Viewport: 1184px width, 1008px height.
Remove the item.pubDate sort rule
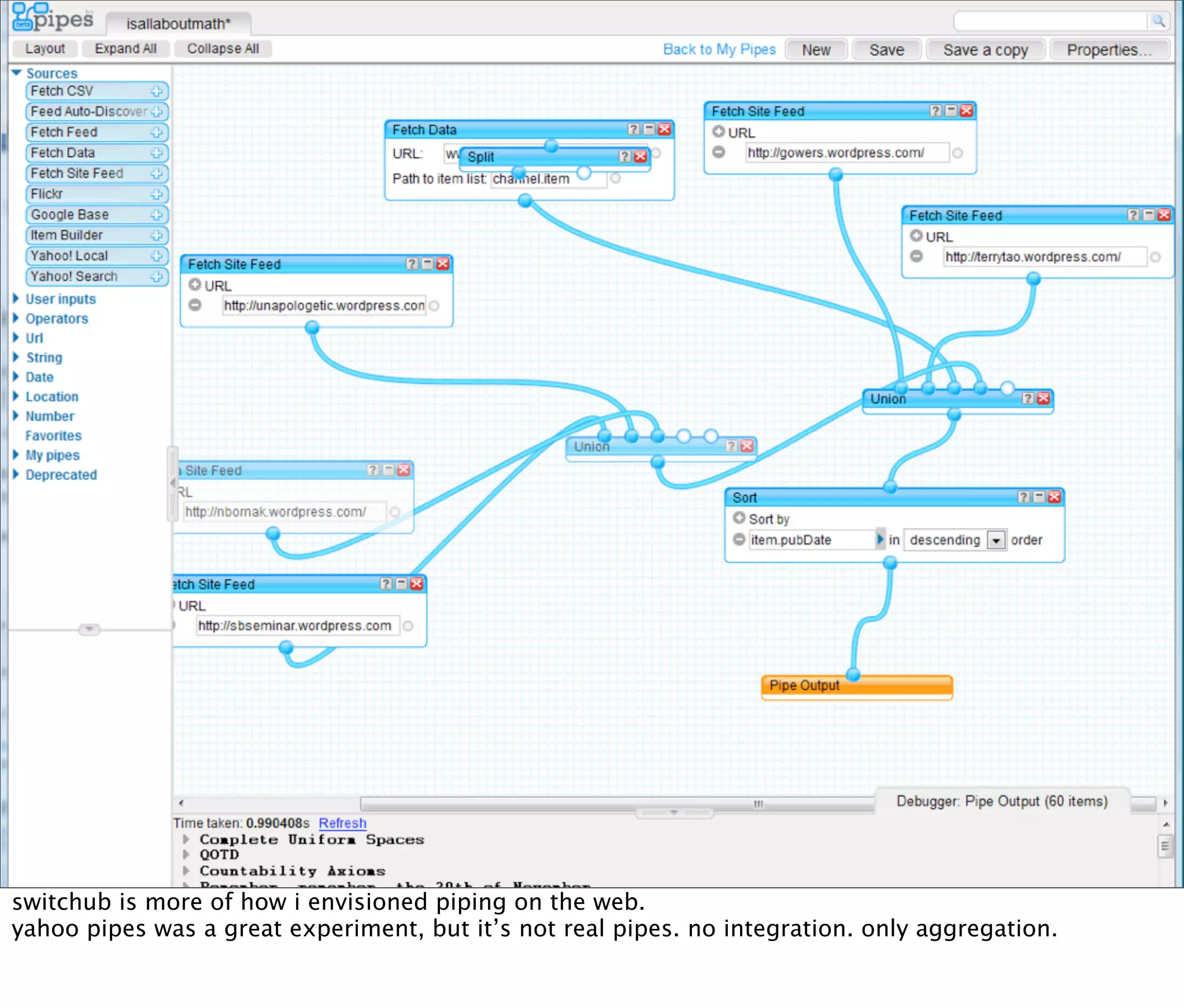pos(739,540)
